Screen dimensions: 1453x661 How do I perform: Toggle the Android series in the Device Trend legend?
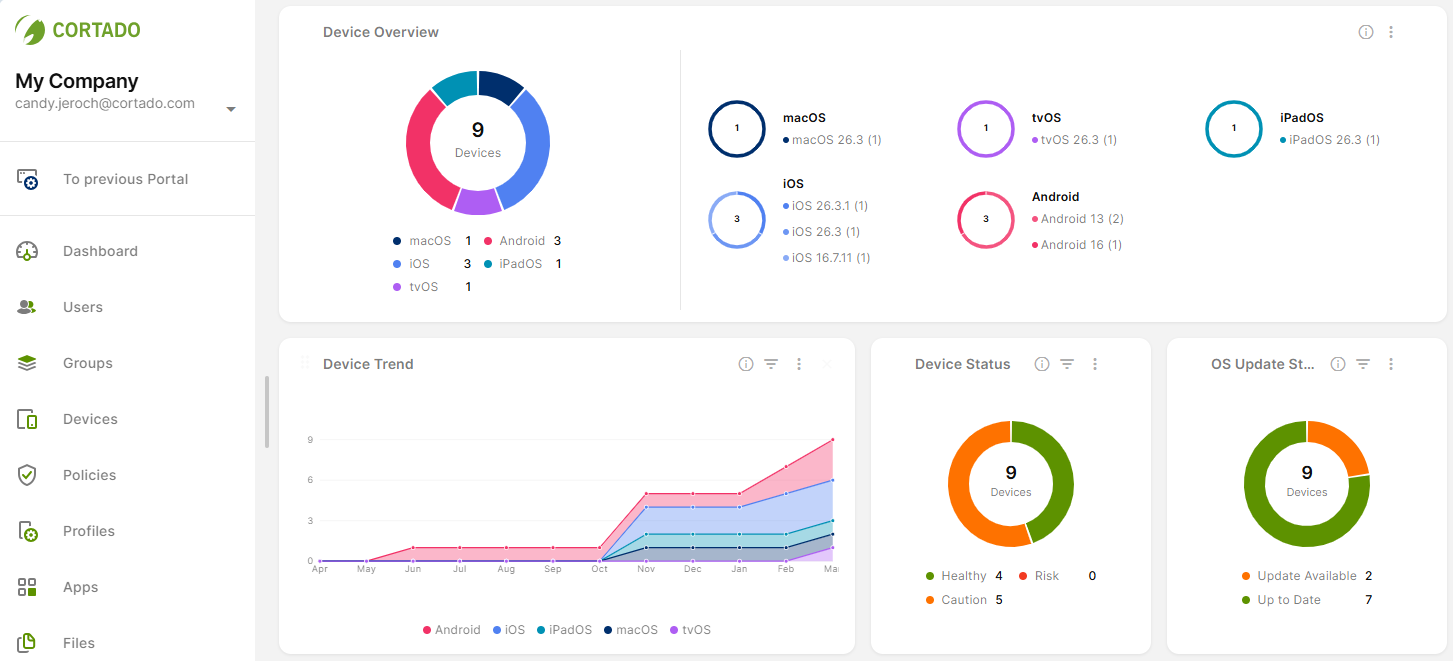click(452, 629)
